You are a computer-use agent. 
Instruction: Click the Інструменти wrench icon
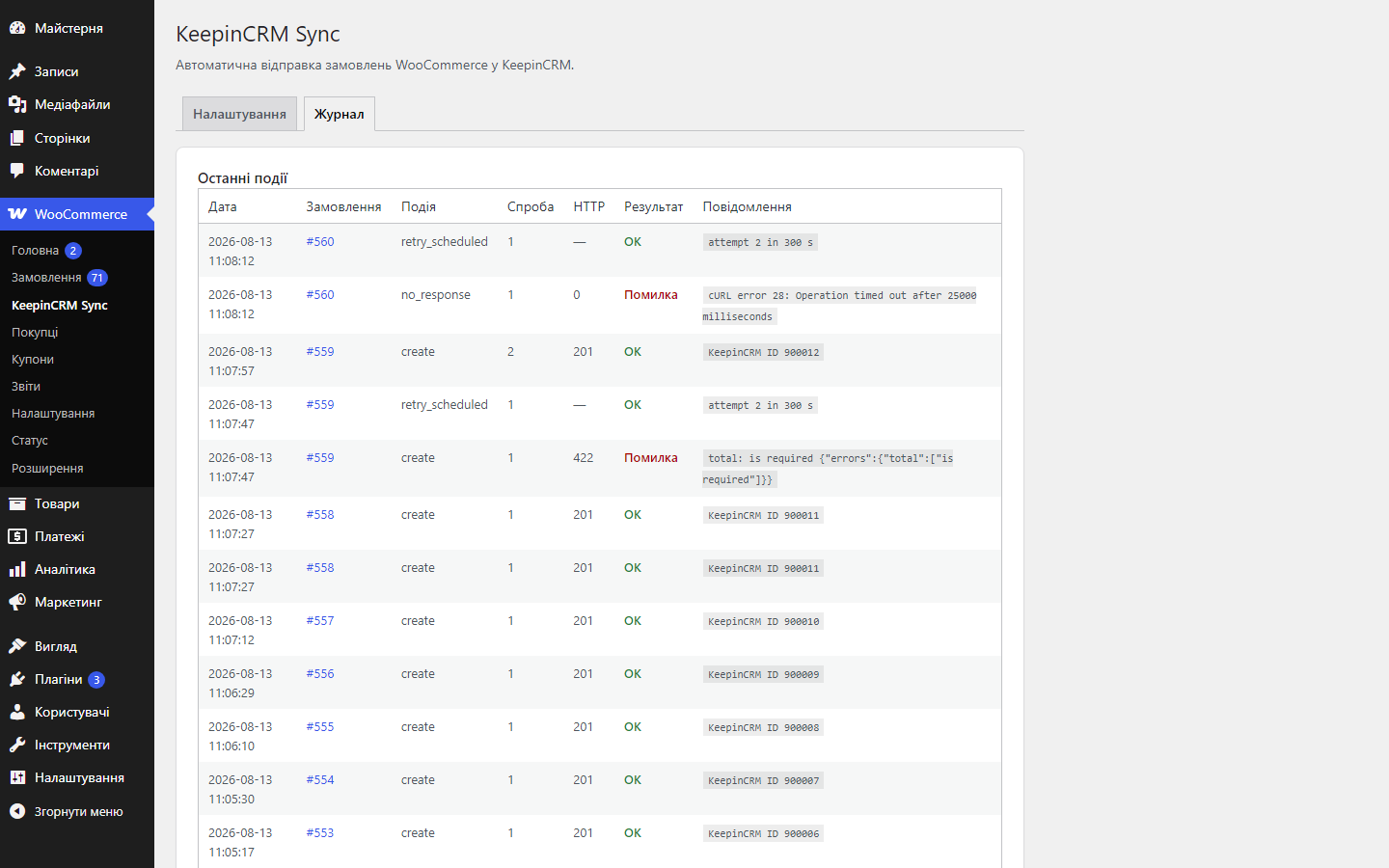[x=17, y=745]
